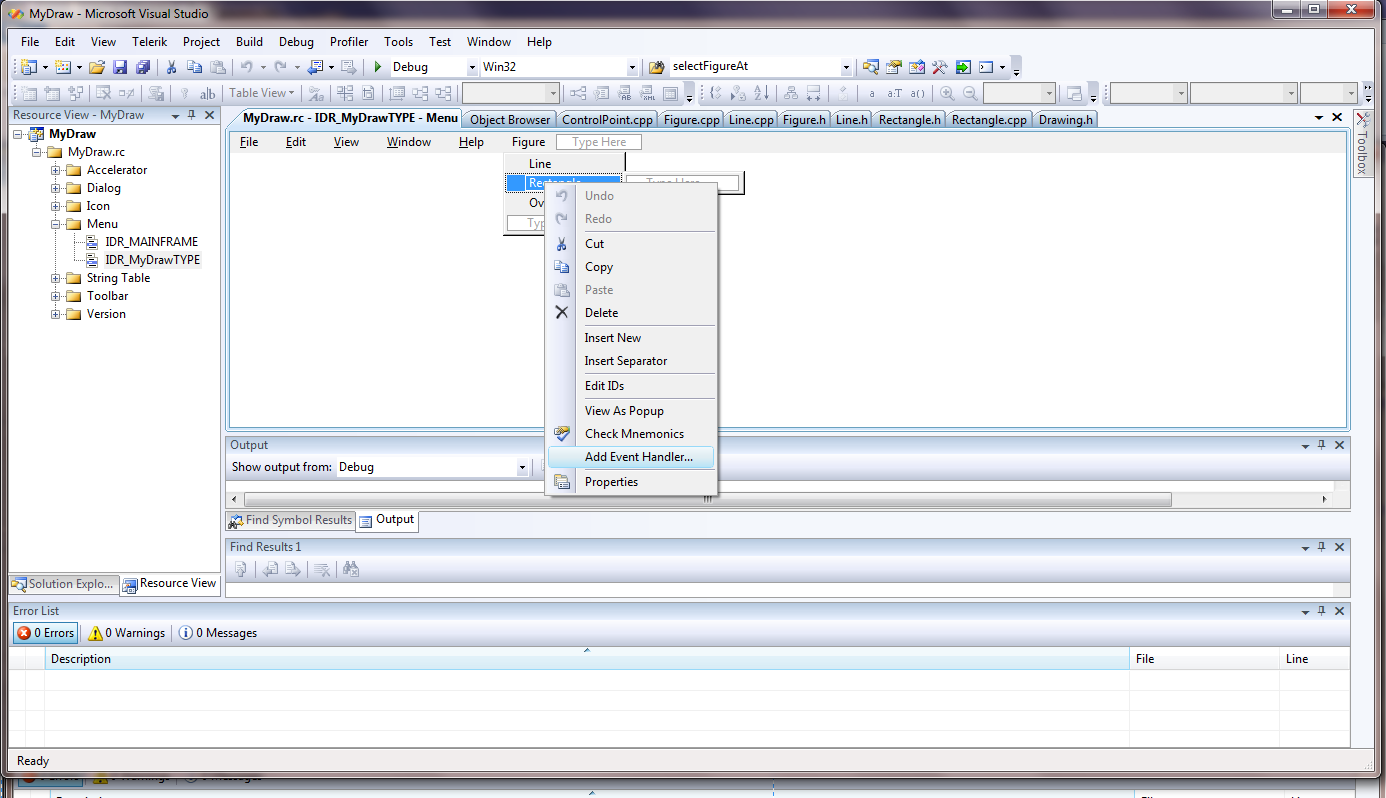Click the Open File folder icon

tap(97, 67)
